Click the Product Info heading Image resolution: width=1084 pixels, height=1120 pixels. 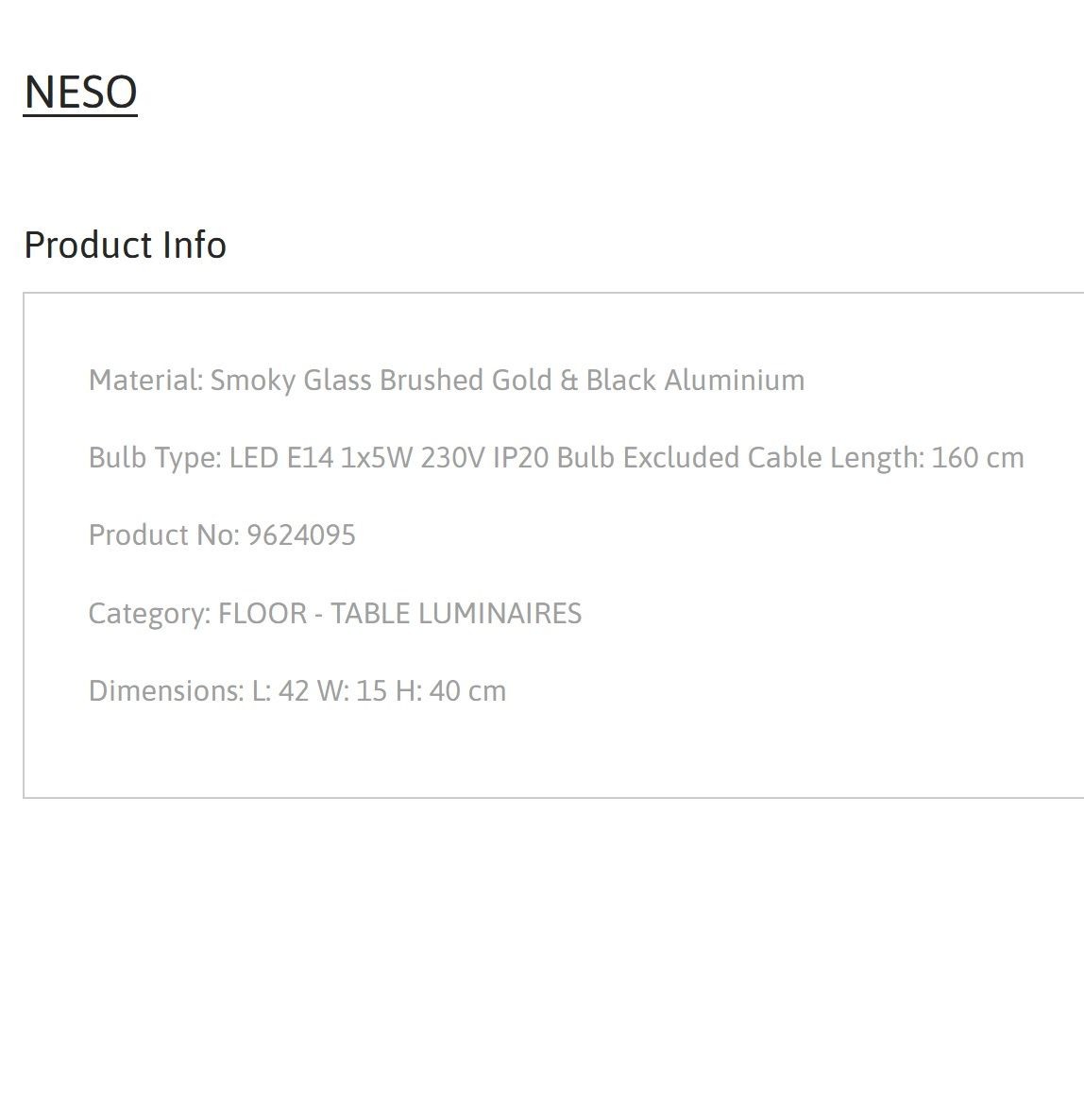tap(125, 245)
